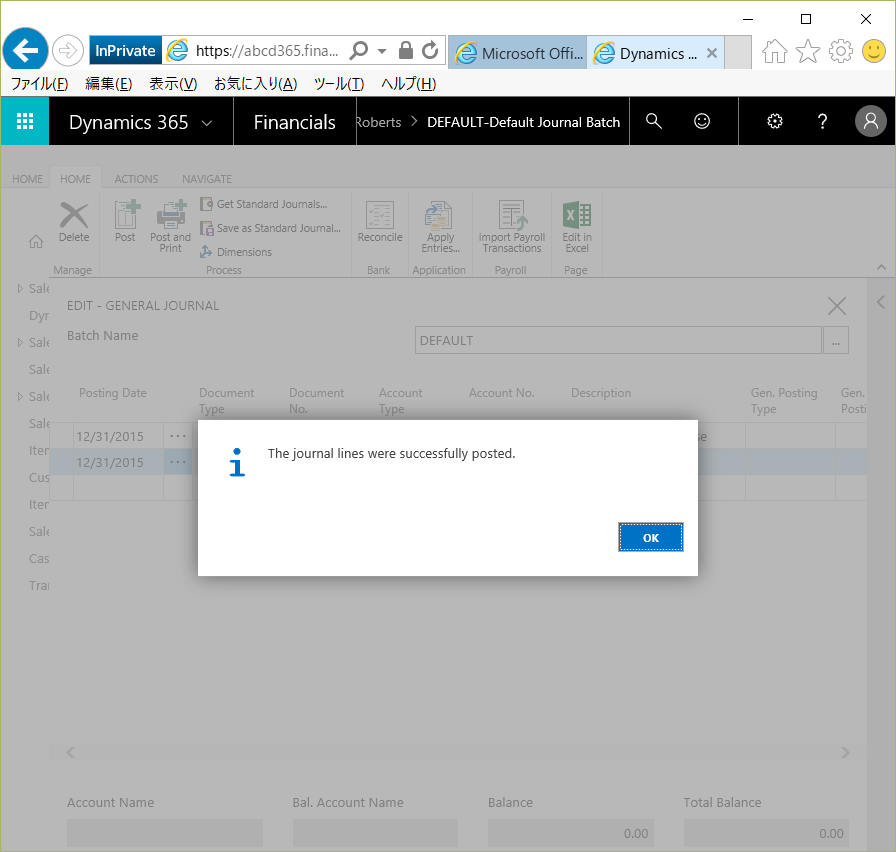The width and height of the screenshot is (896, 852).
Task: Open the row menu for second 12/31/2015 line
Action: [x=178, y=462]
